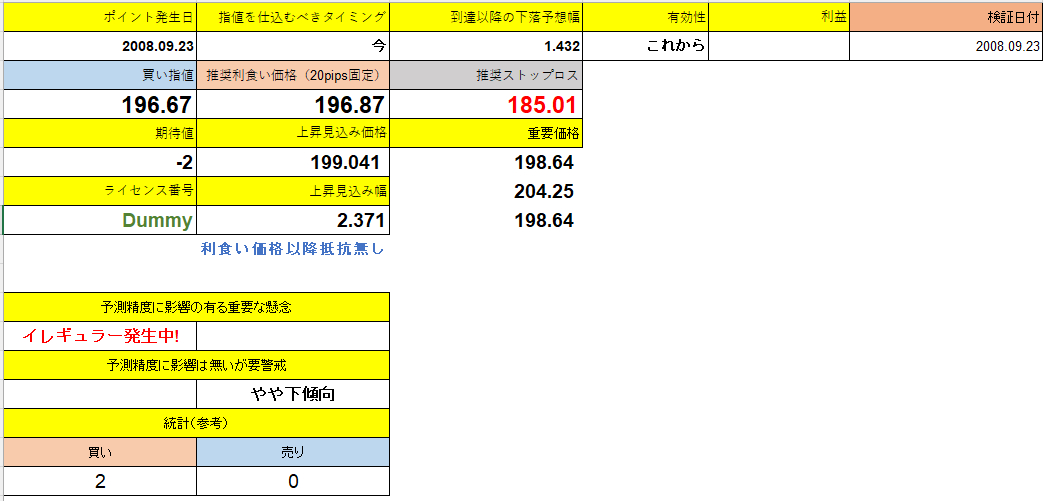This screenshot has height=501, width=1043.
Task: Select the empty cell left of やや下傾向
Action: pos(100,394)
